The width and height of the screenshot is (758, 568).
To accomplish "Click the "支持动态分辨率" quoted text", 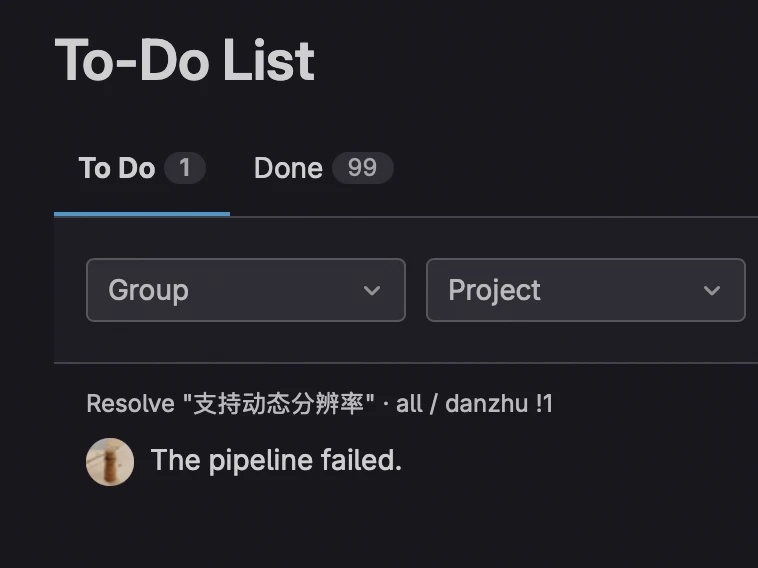I will [x=278, y=404].
